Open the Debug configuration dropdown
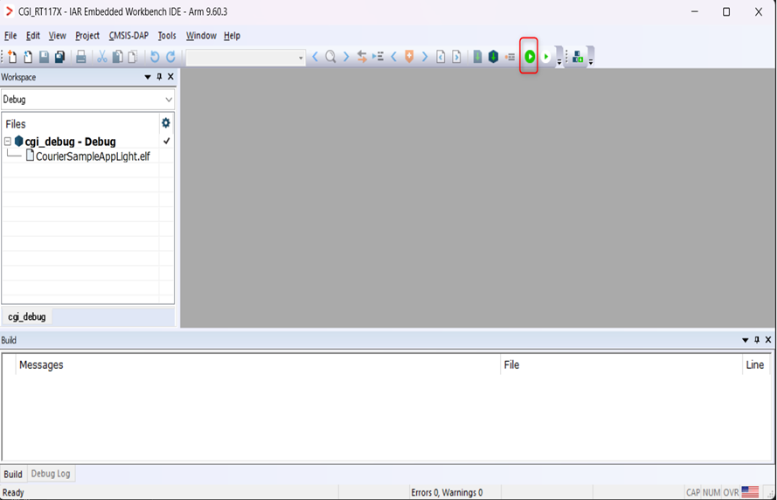The height and width of the screenshot is (500, 777). click(x=168, y=100)
